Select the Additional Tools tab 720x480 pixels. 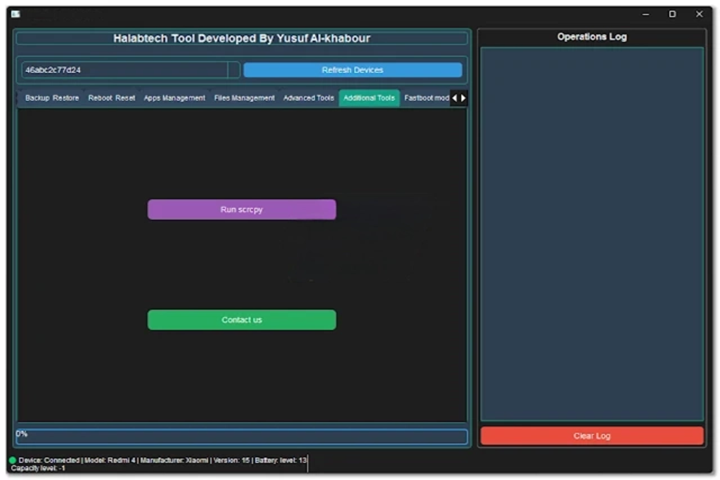369,98
